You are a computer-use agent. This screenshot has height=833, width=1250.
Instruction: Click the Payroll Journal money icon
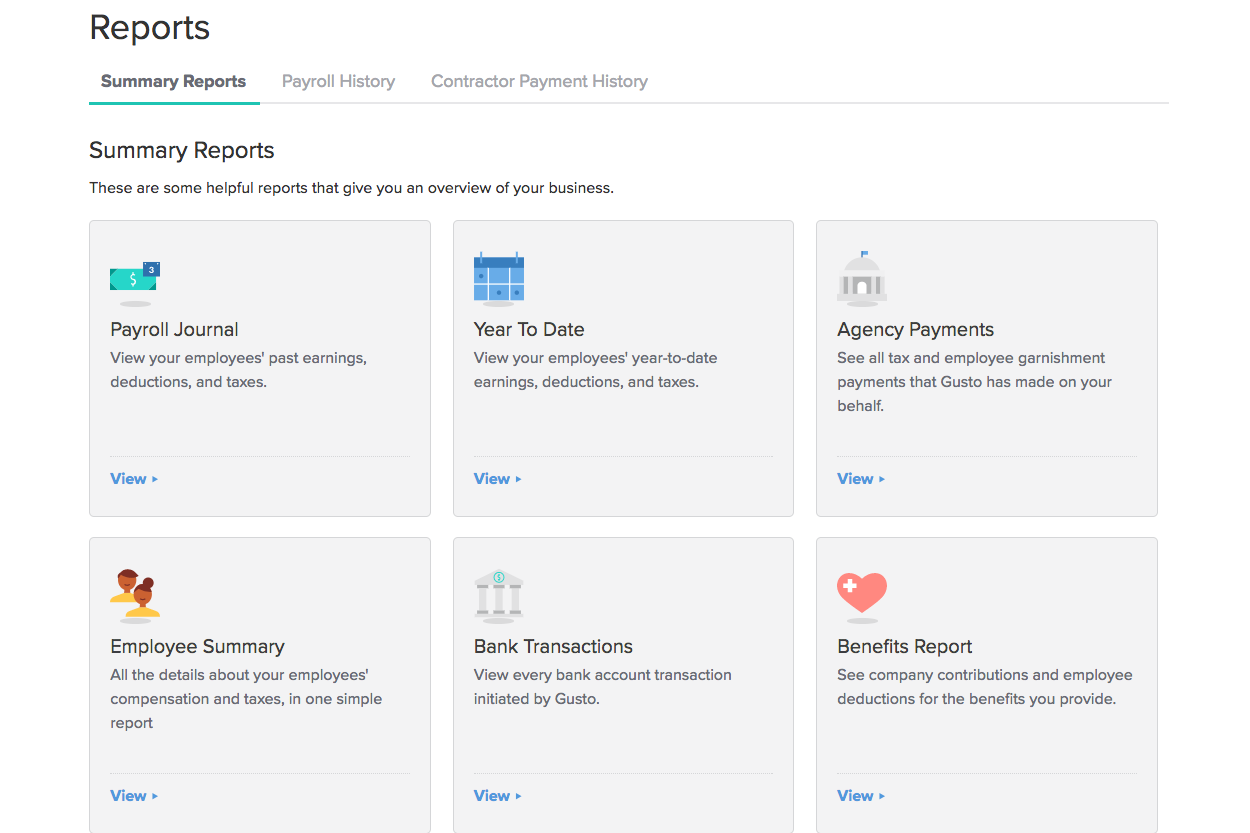[x=135, y=280]
